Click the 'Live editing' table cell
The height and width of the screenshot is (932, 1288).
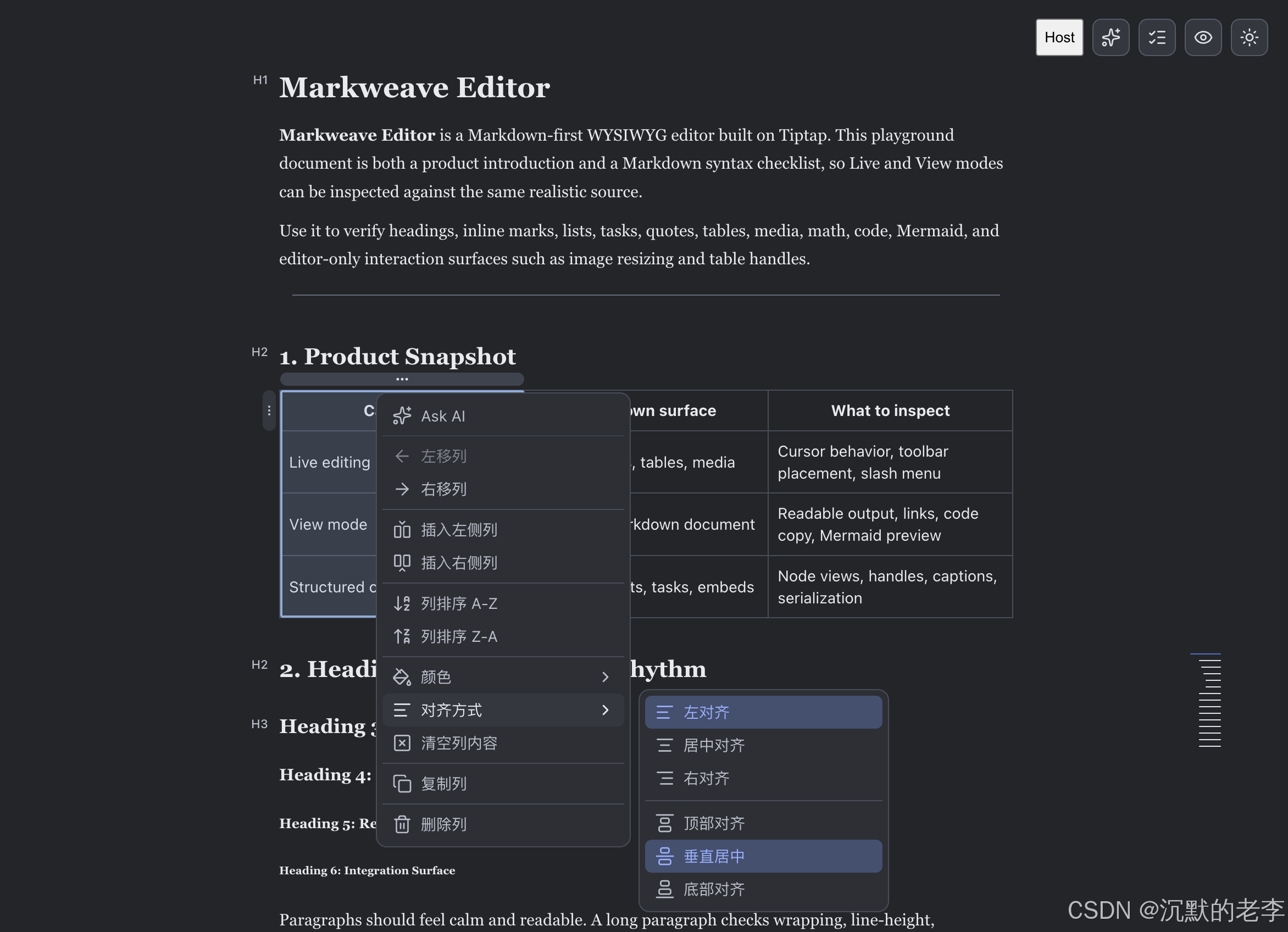point(329,462)
